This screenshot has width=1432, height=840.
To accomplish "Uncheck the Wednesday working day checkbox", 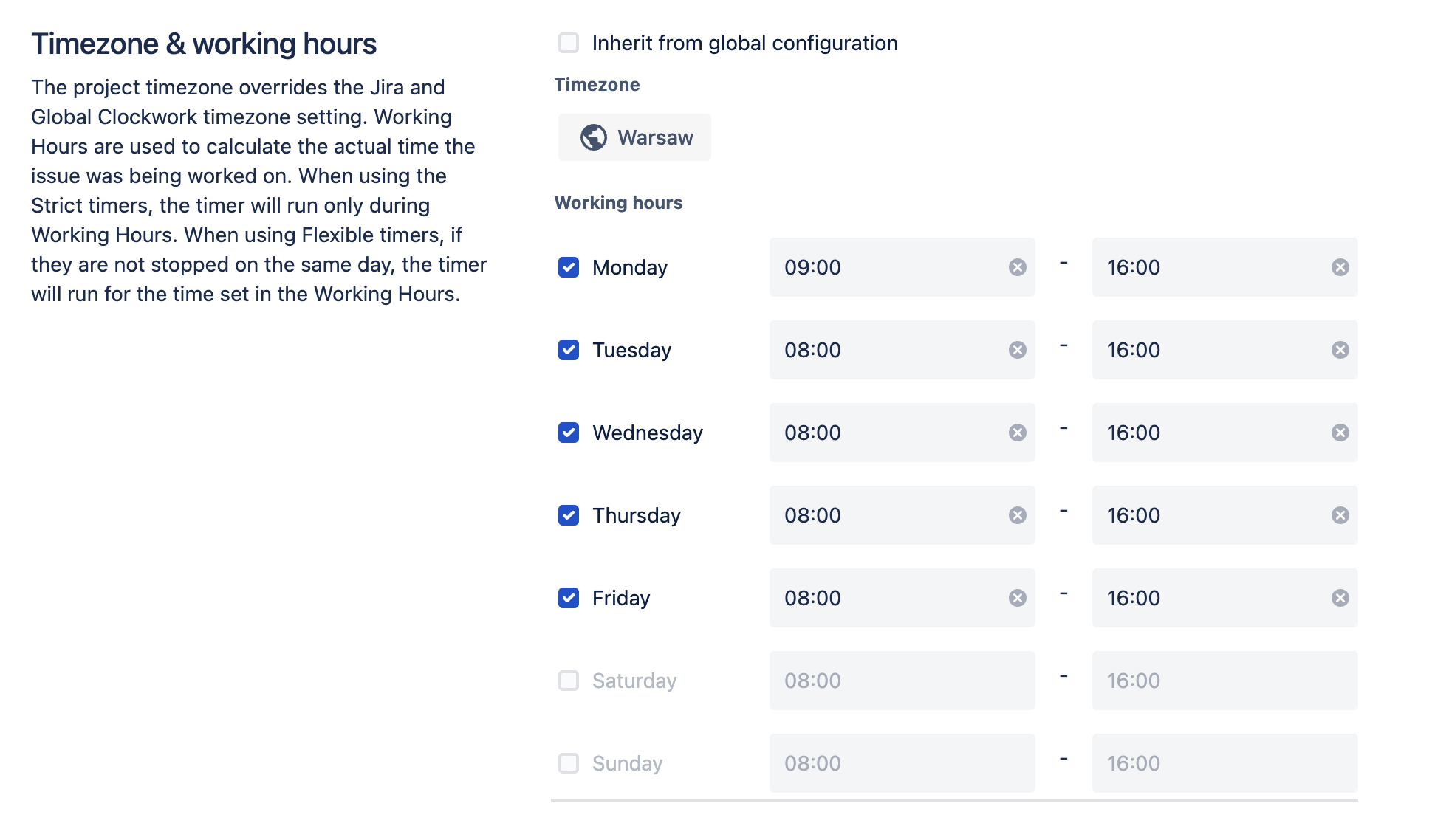I will (x=569, y=433).
